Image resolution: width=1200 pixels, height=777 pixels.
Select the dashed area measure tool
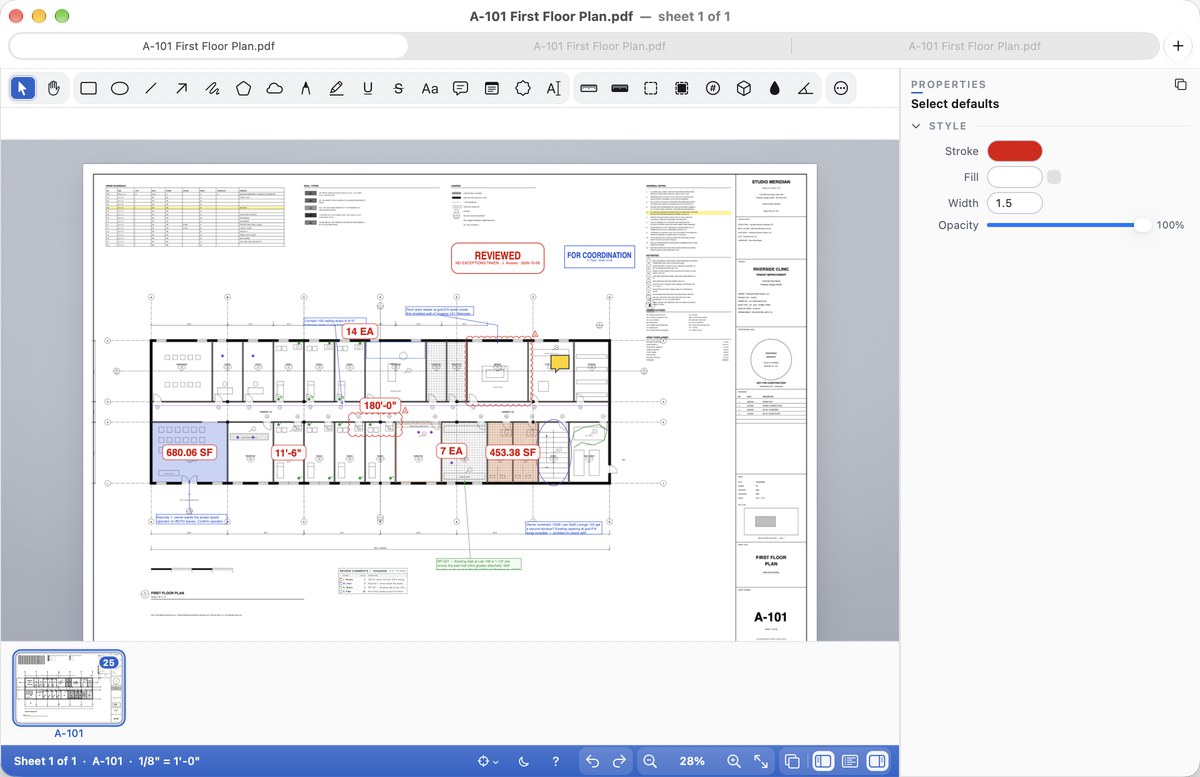coord(650,88)
